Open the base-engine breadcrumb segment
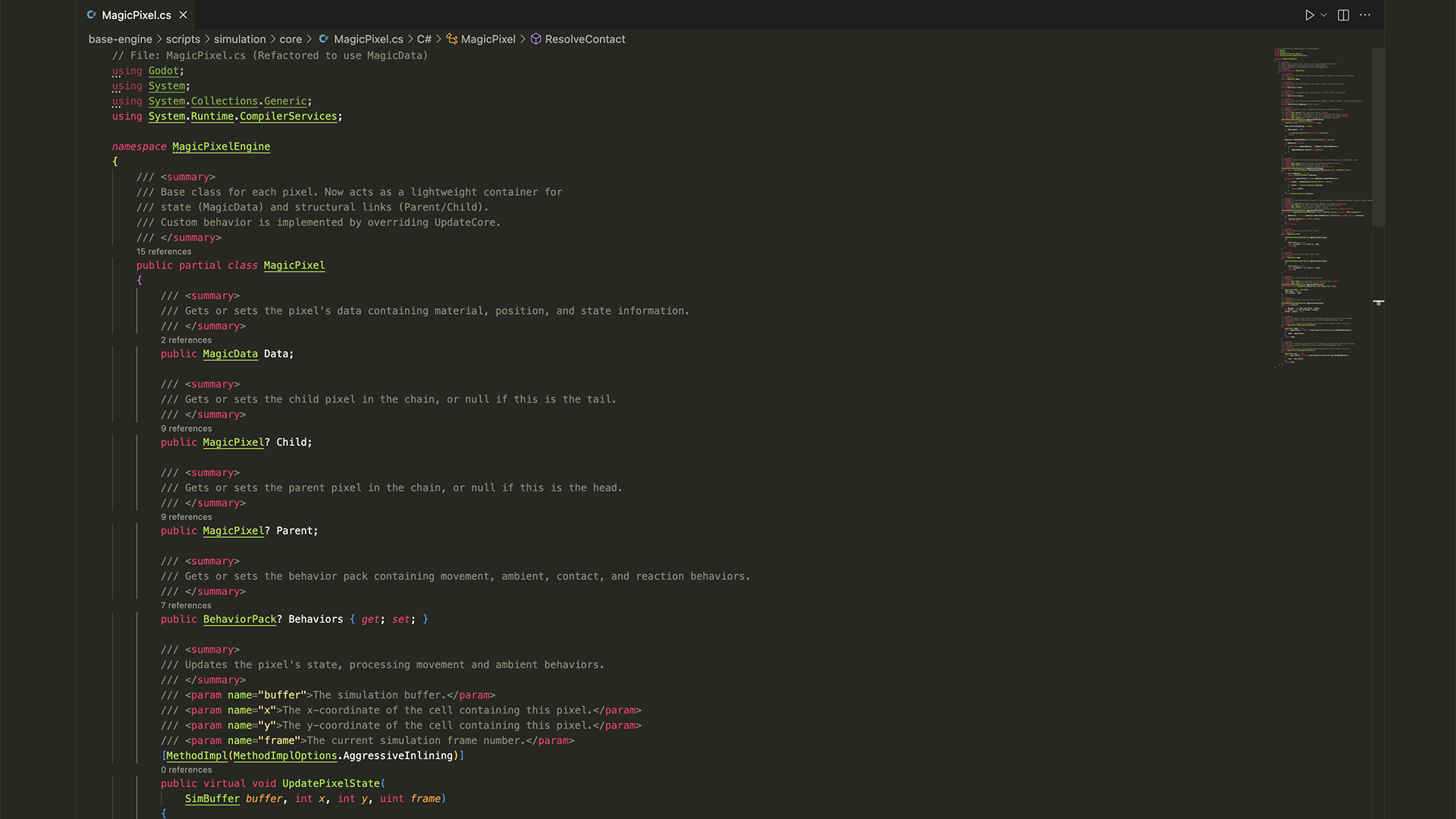Image resolution: width=1456 pixels, height=819 pixels. [120, 39]
